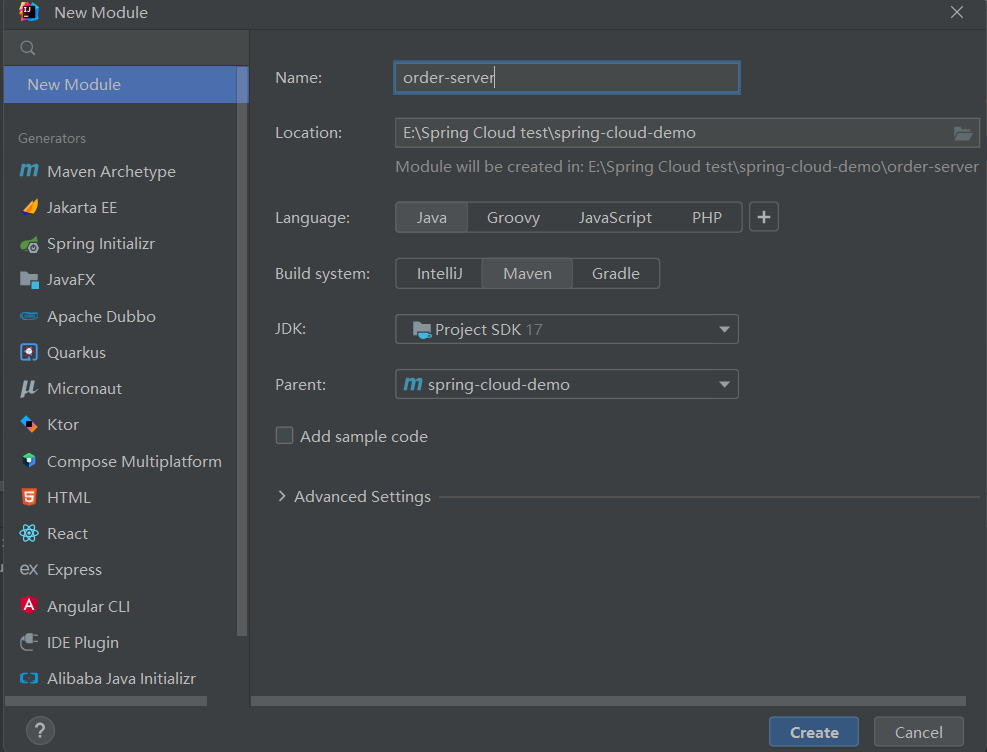Viewport: 987px width, 752px height.
Task: Select Express generator label
Action: click(x=74, y=570)
